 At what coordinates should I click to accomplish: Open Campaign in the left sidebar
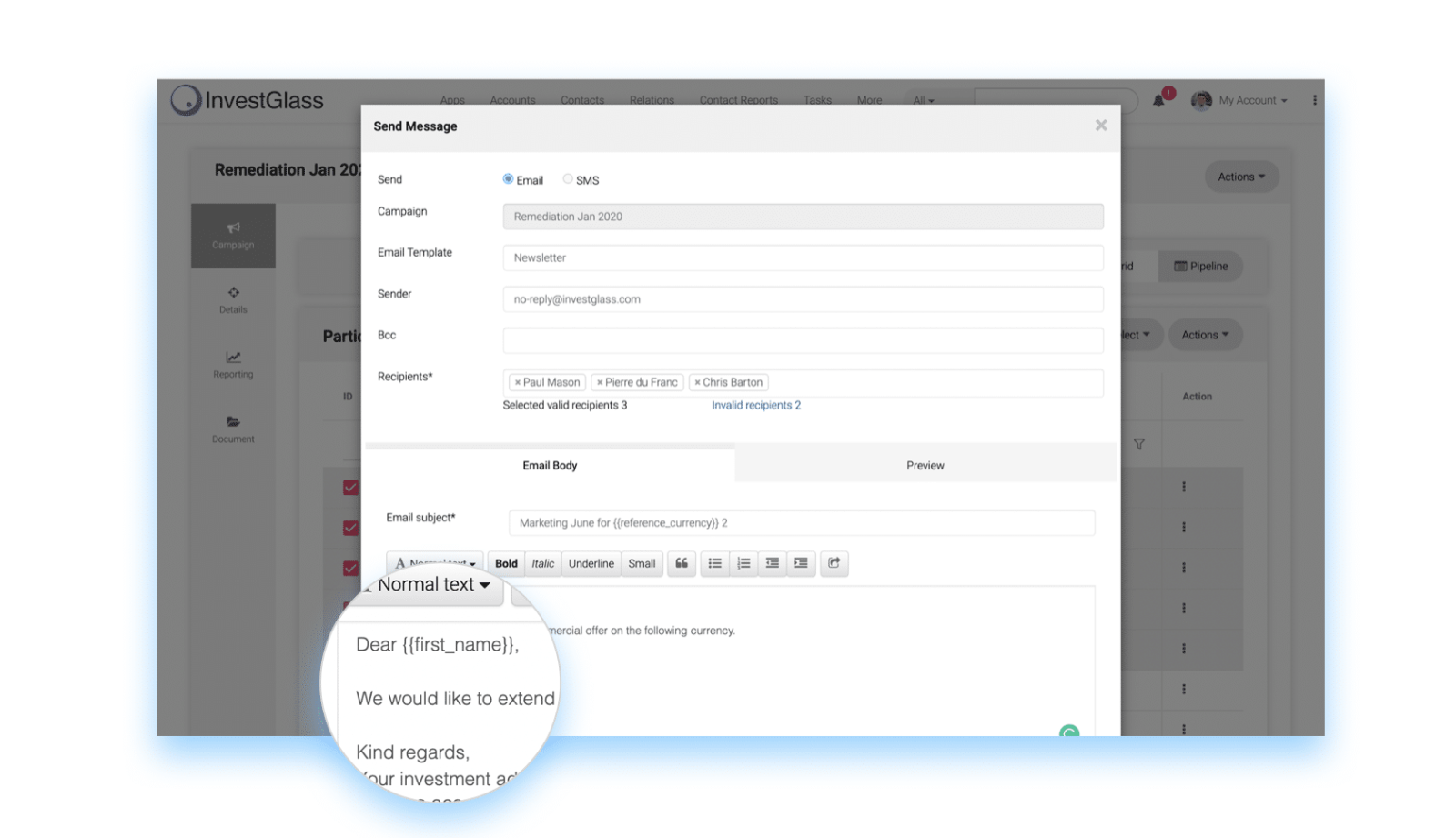233,236
